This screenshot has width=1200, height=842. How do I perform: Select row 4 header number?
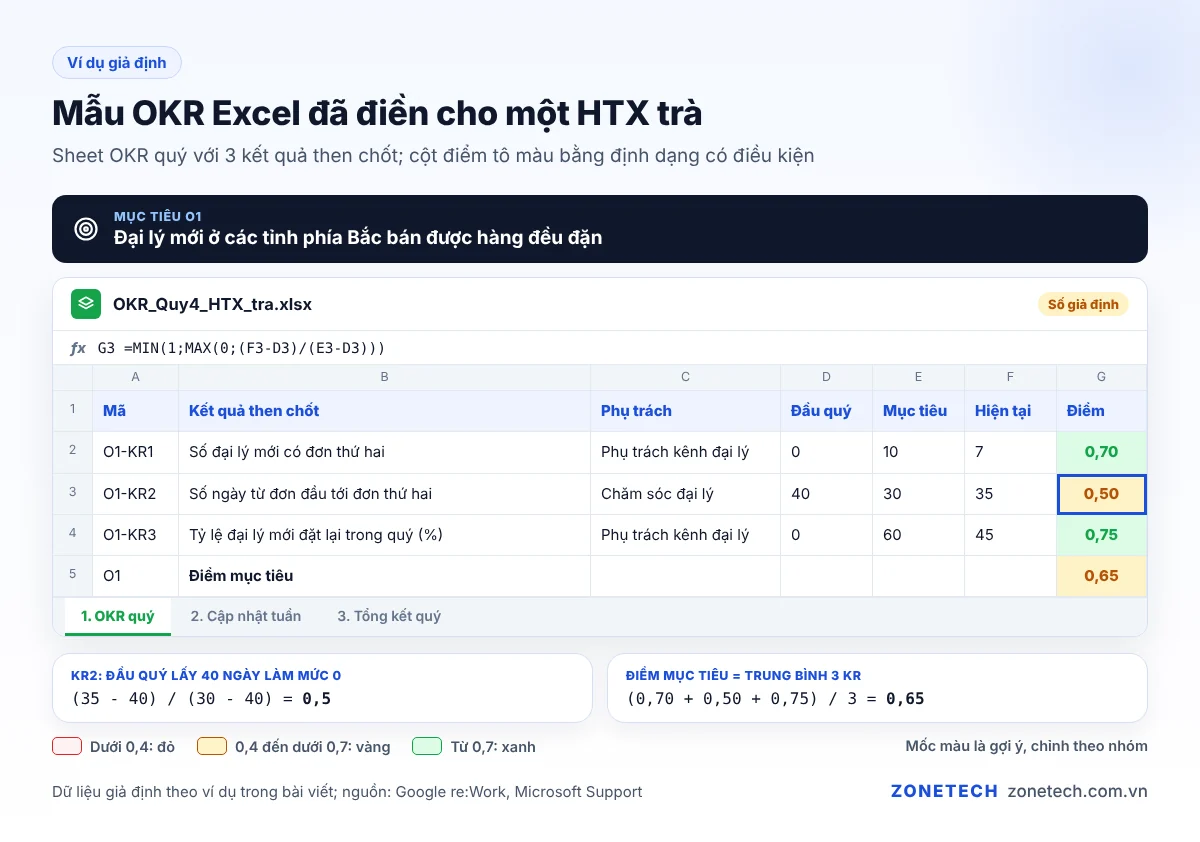pos(72,534)
